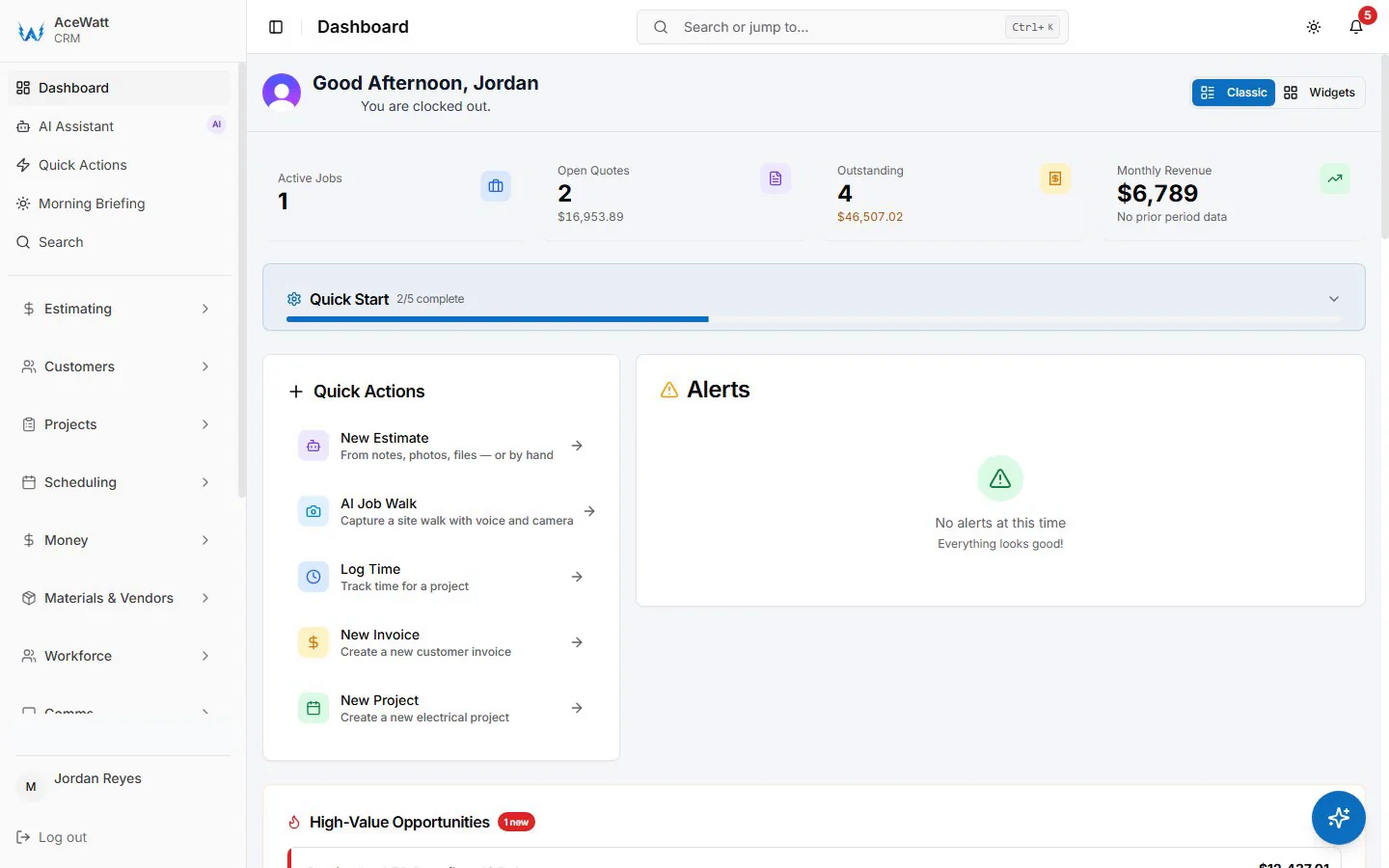1389x868 pixels.
Task: Click the Alerts warning triangle icon
Action: coord(669,390)
